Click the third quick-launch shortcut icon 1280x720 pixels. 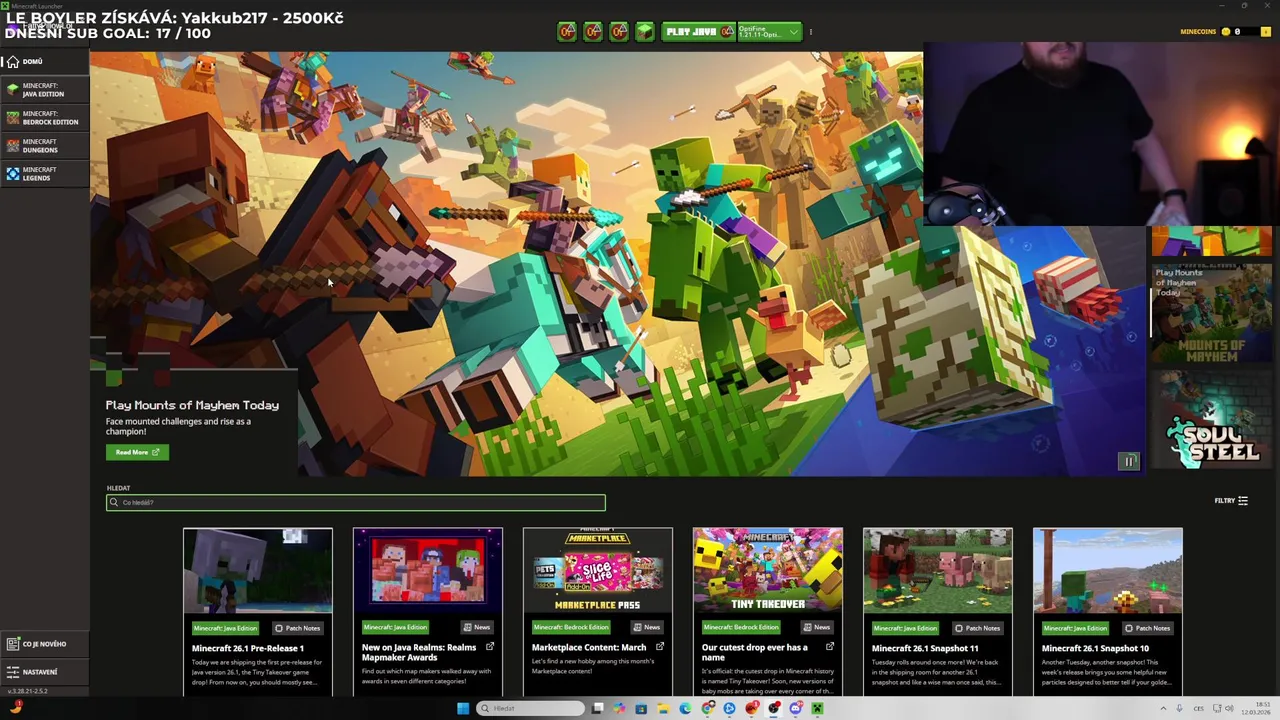point(619,32)
